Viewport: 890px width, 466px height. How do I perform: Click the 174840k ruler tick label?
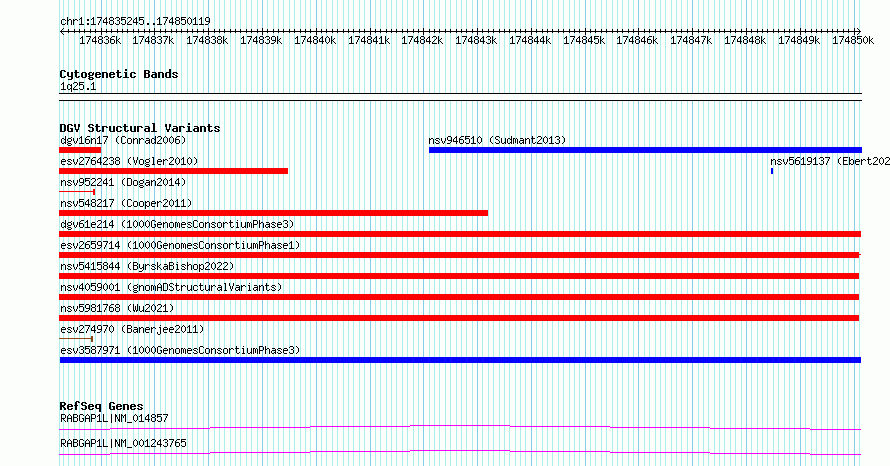coord(315,40)
